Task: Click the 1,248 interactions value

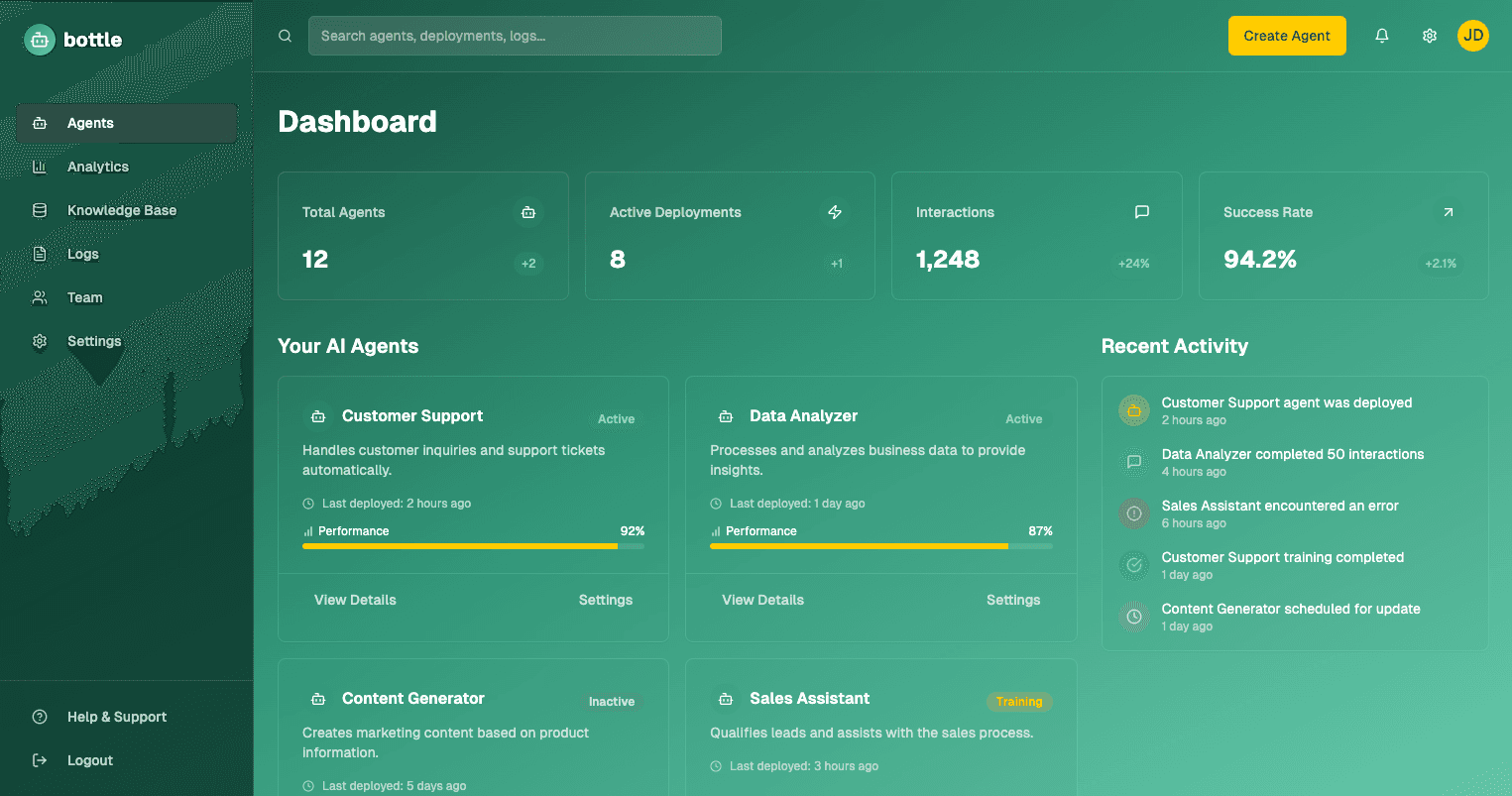Action: 948,260
